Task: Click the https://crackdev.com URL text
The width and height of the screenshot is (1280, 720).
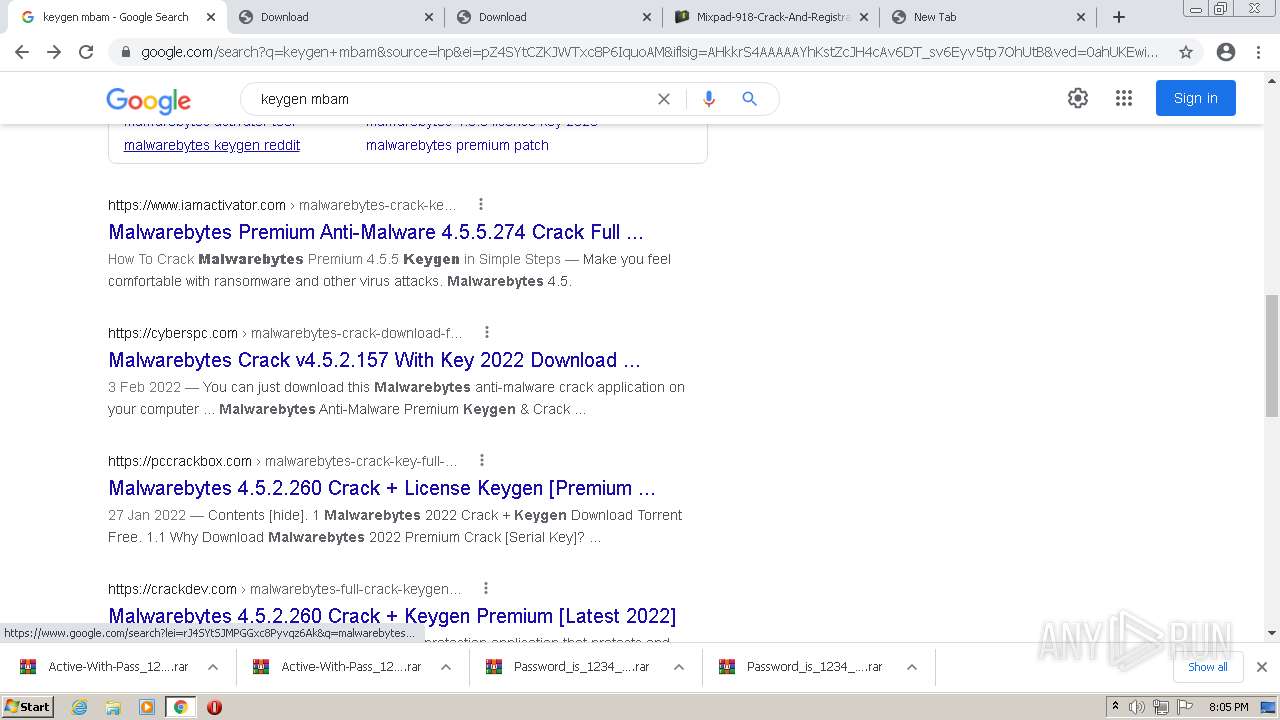Action: tap(172, 589)
